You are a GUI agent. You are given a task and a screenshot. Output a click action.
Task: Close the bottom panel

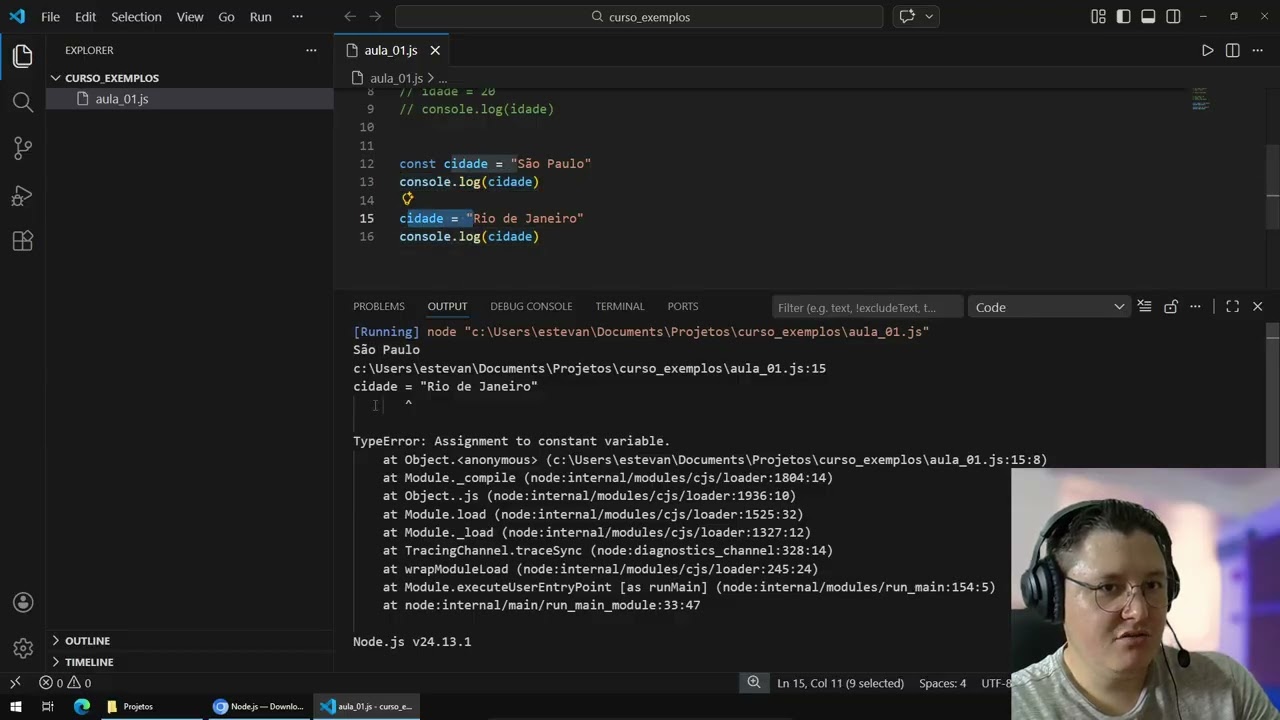1257,307
